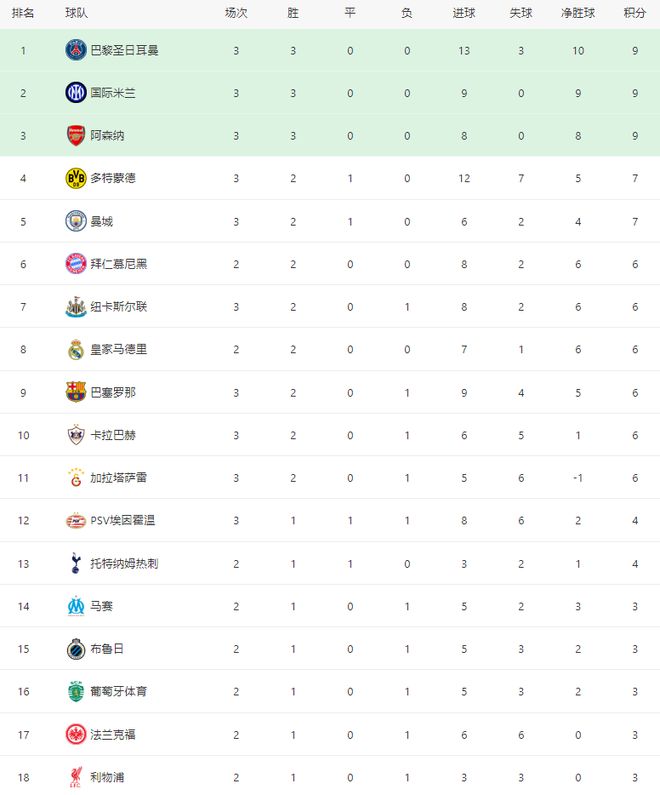Viewport: 660px width, 795px height.
Task: Click the Inter Milan club logo
Action: [x=76, y=93]
